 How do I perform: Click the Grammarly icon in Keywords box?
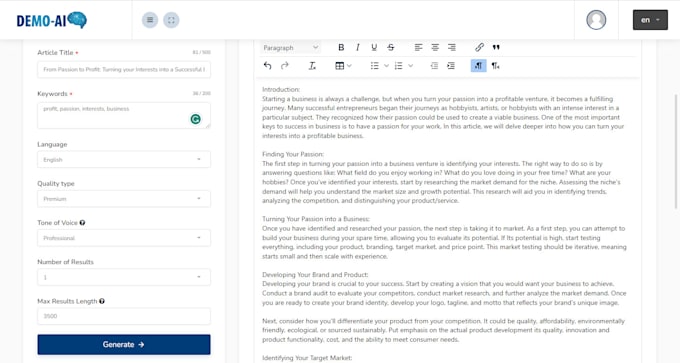tap(196, 119)
